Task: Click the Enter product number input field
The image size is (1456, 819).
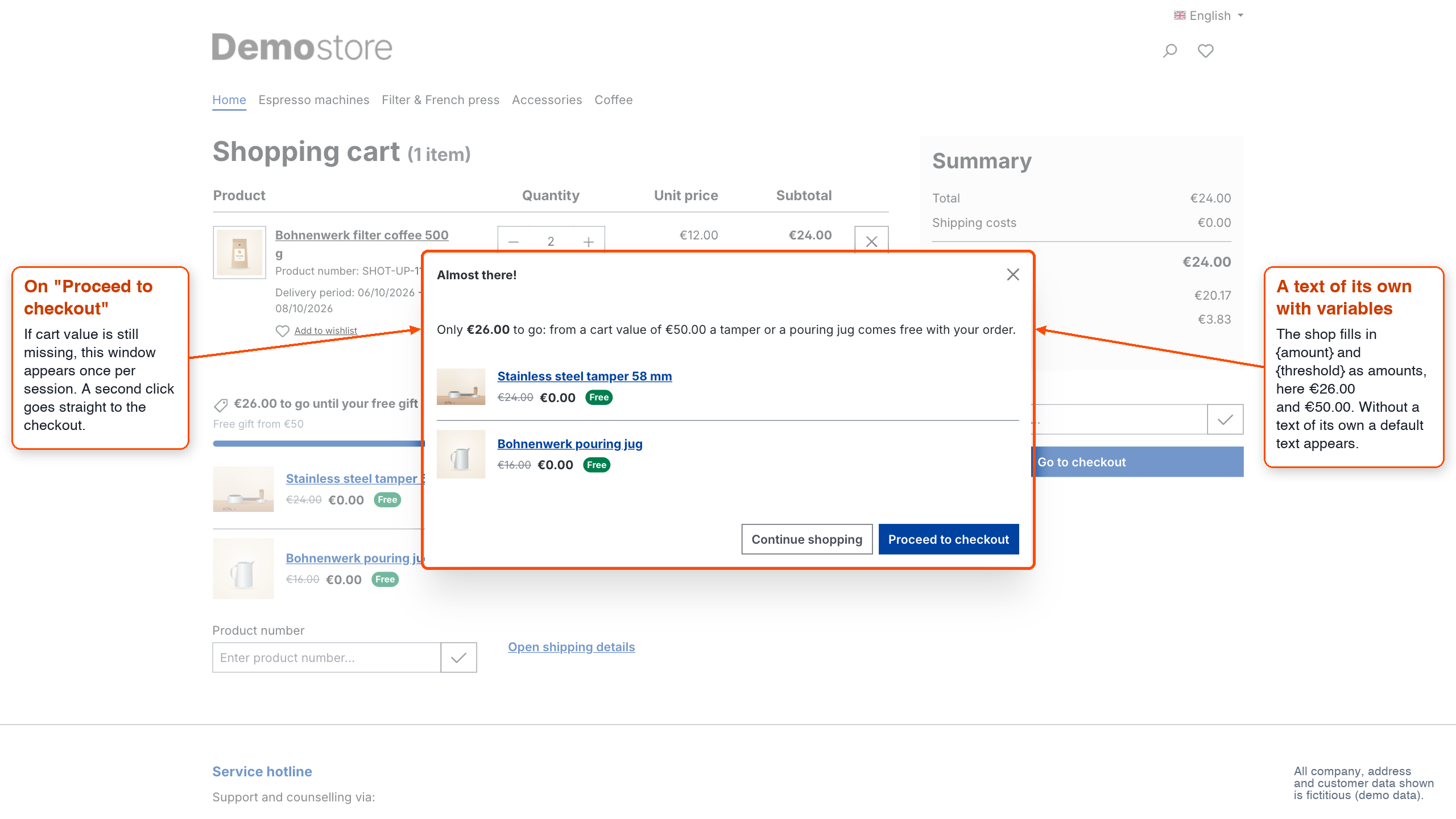Action: [x=326, y=657]
